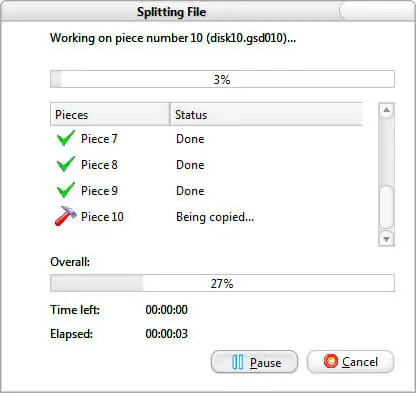Click the green checkmark icon for Piece 8

66,164
